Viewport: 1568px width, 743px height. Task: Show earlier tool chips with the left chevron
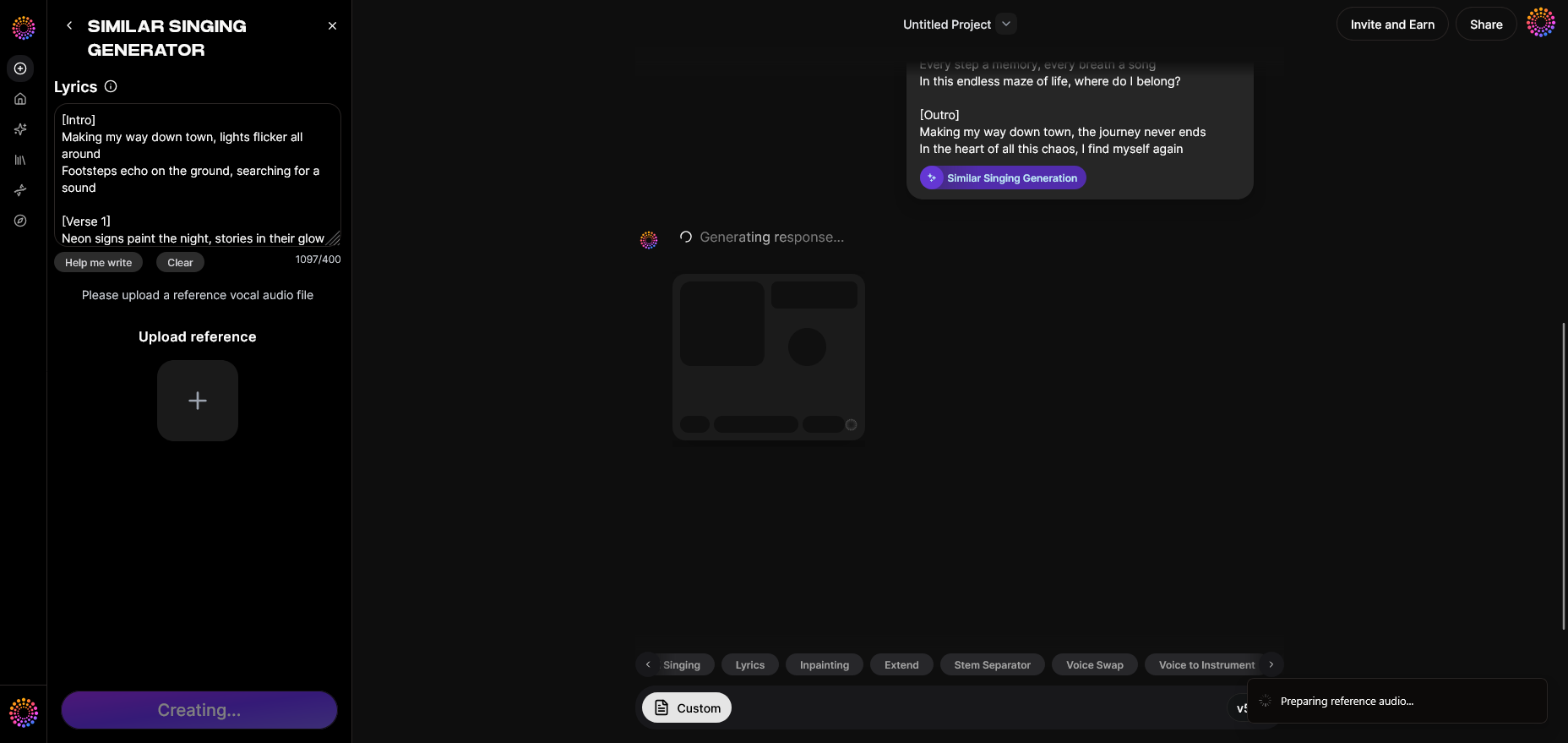pyautogui.click(x=648, y=664)
